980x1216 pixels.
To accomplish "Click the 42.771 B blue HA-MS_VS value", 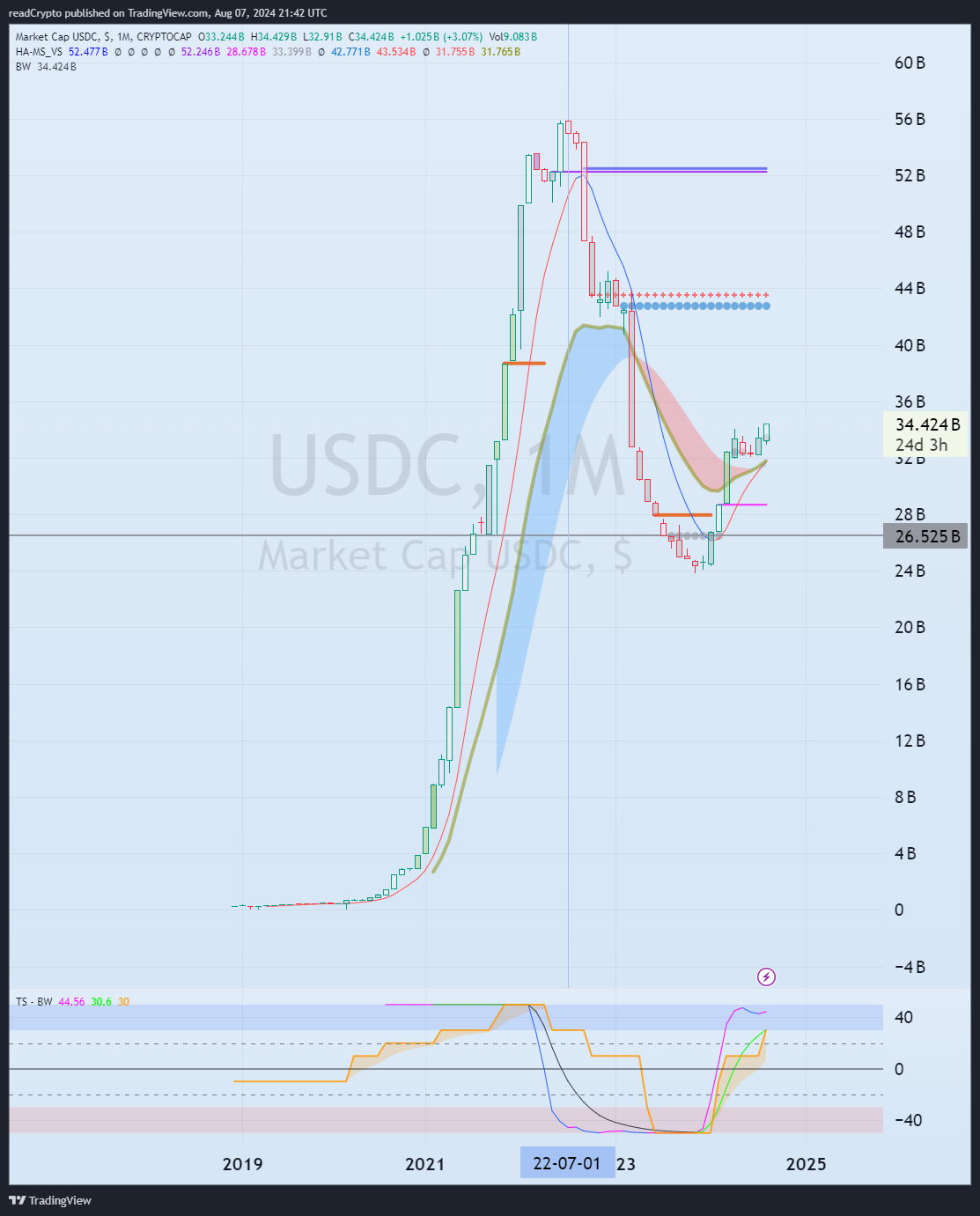I will 350,52.
